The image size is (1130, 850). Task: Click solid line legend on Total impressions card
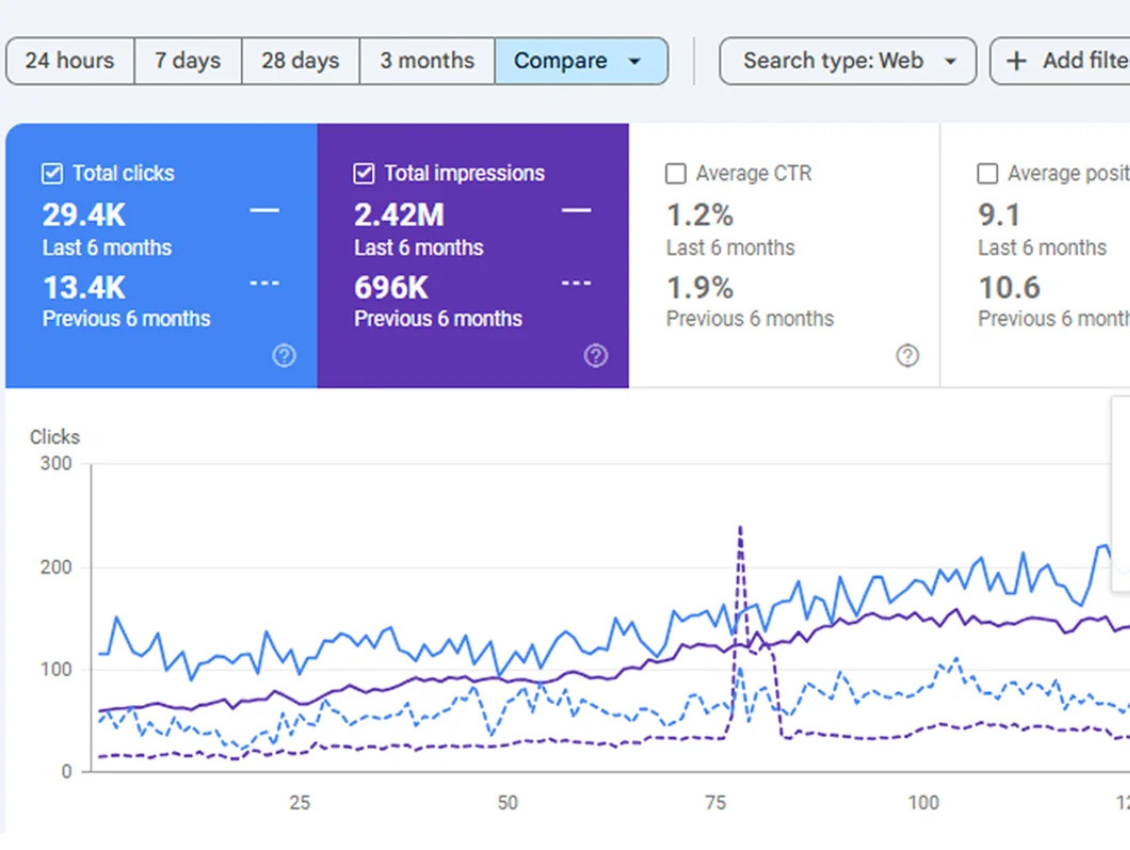click(x=576, y=211)
